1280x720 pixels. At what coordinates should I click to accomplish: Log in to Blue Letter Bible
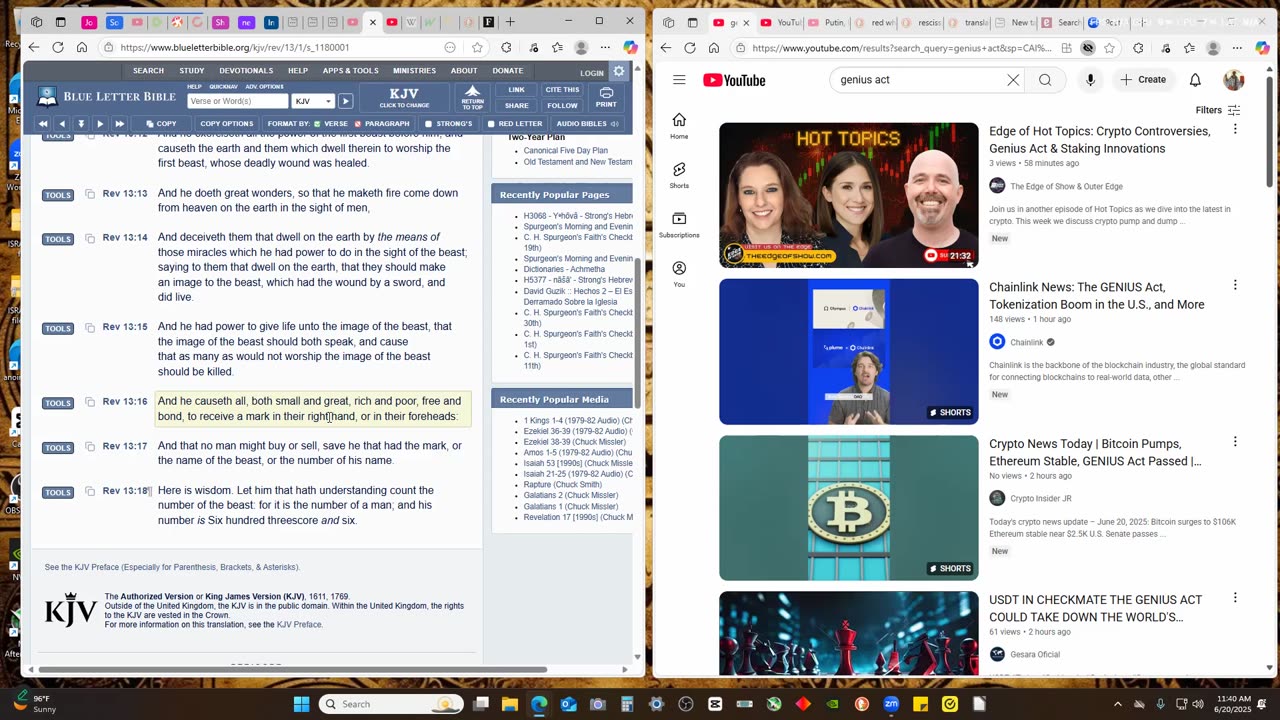[x=592, y=73]
